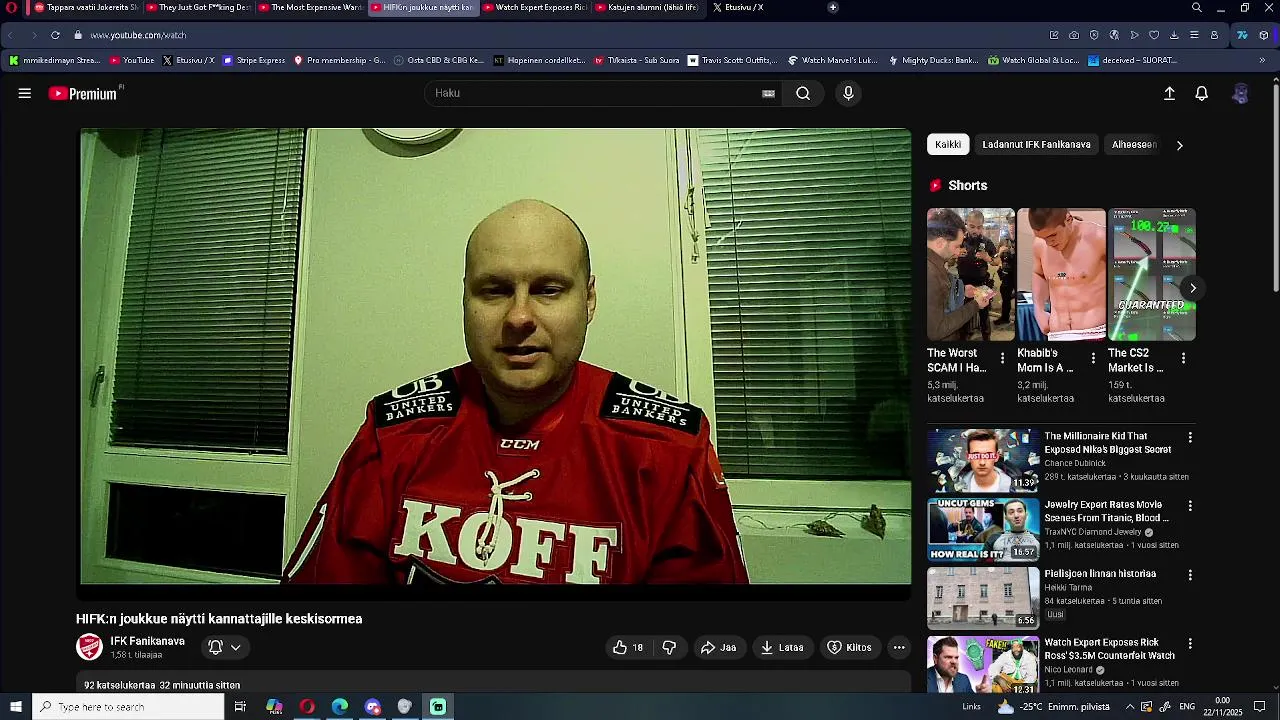Viewport: 1280px width, 720px height.
Task: Share the video via Jaa button
Action: (718, 647)
